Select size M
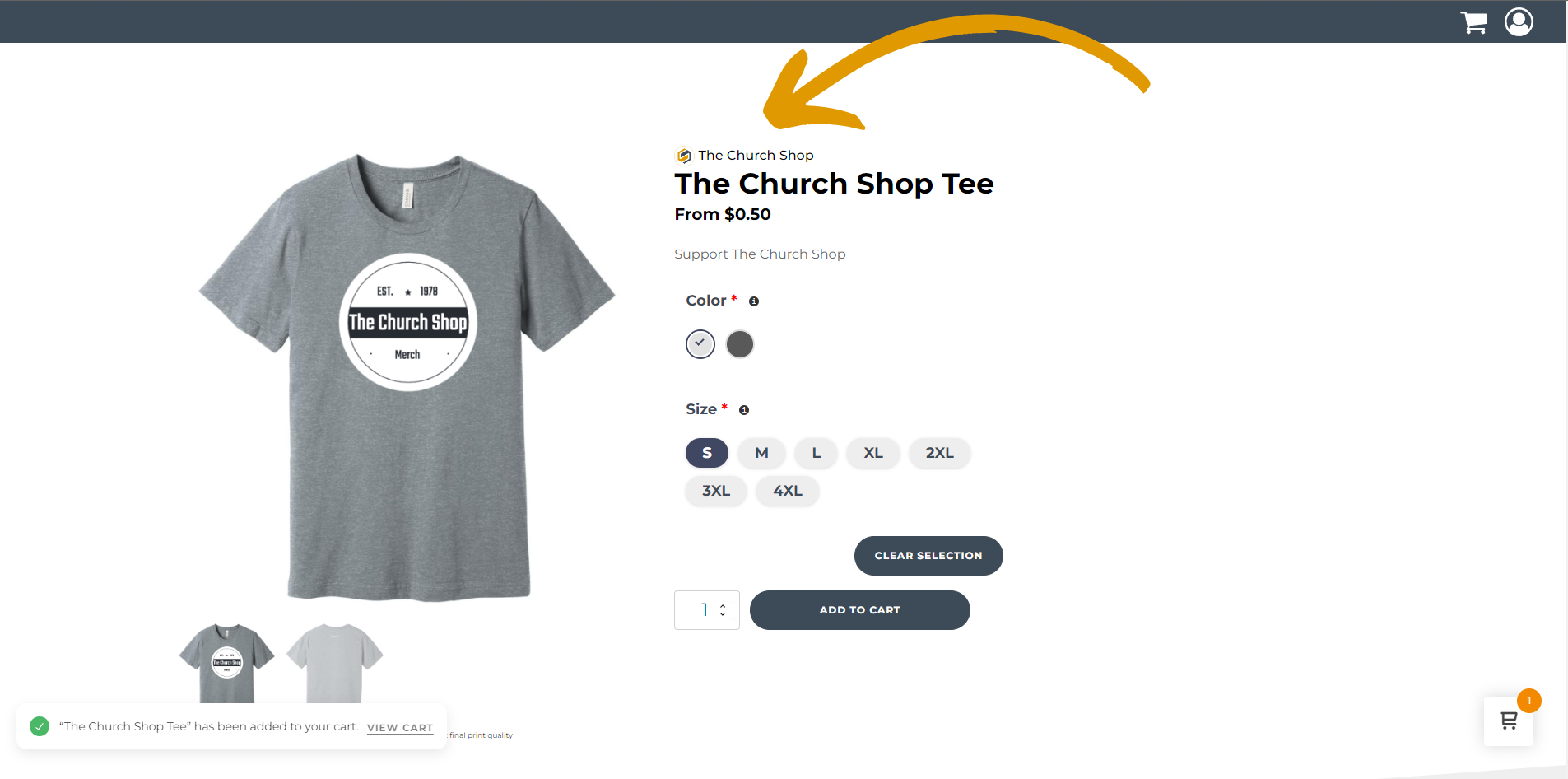This screenshot has width=1568, height=779. (761, 453)
